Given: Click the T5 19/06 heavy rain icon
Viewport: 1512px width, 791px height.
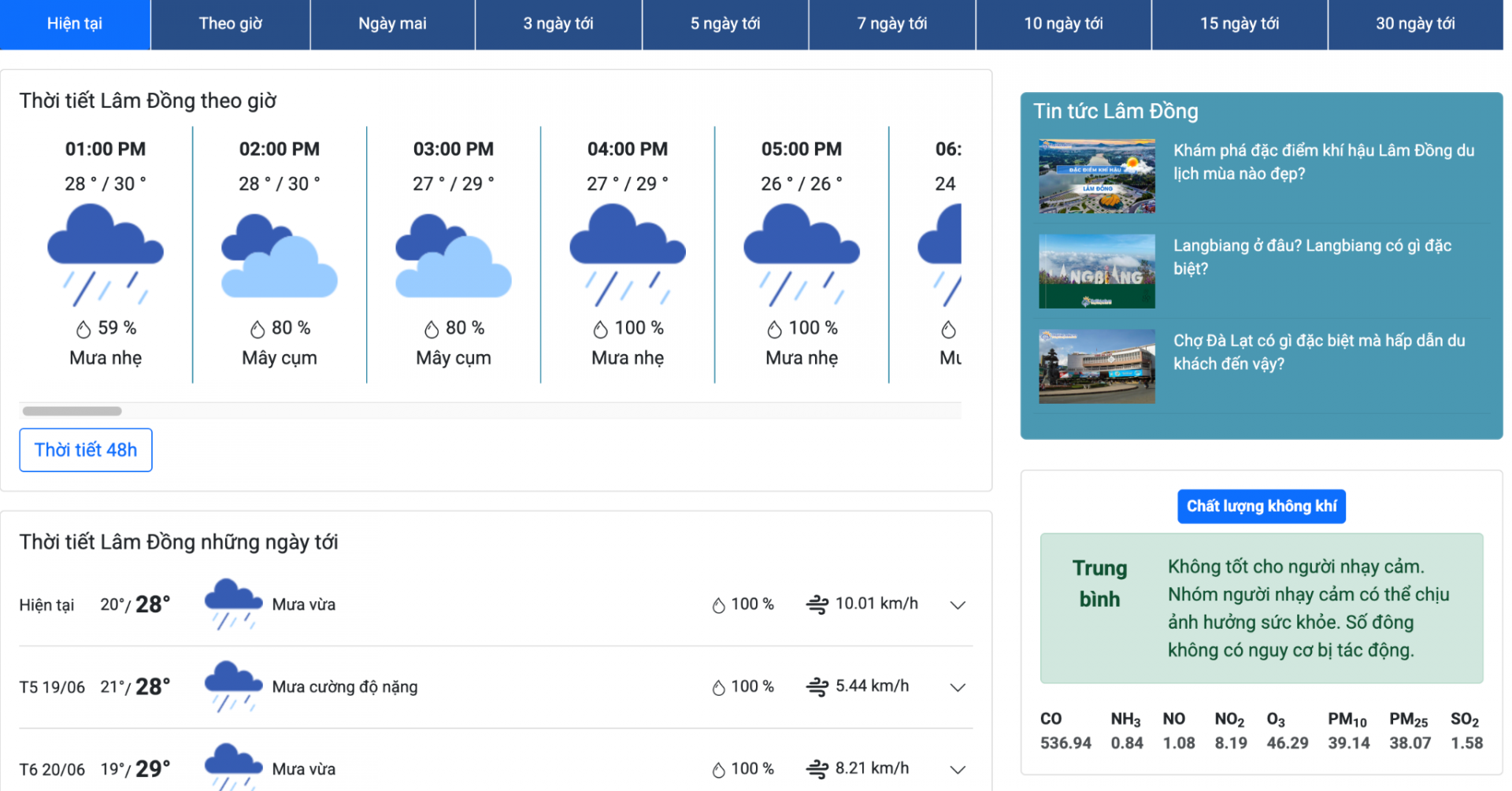Looking at the screenshot, I should tap(233, 686).
